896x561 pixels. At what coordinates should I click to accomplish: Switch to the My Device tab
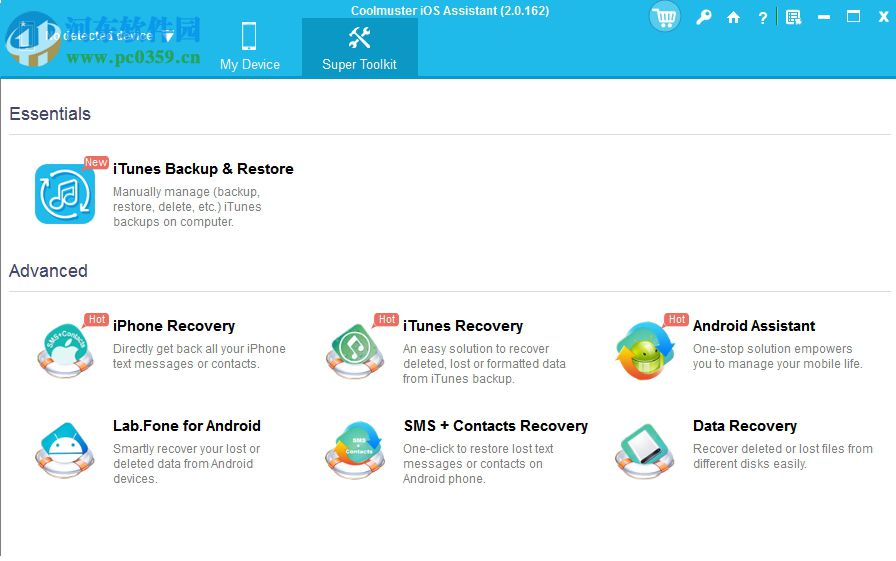250,47
